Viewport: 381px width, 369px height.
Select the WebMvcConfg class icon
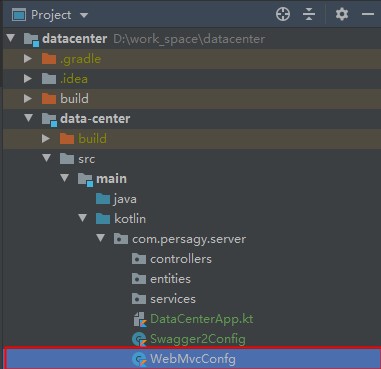[139, 359]
